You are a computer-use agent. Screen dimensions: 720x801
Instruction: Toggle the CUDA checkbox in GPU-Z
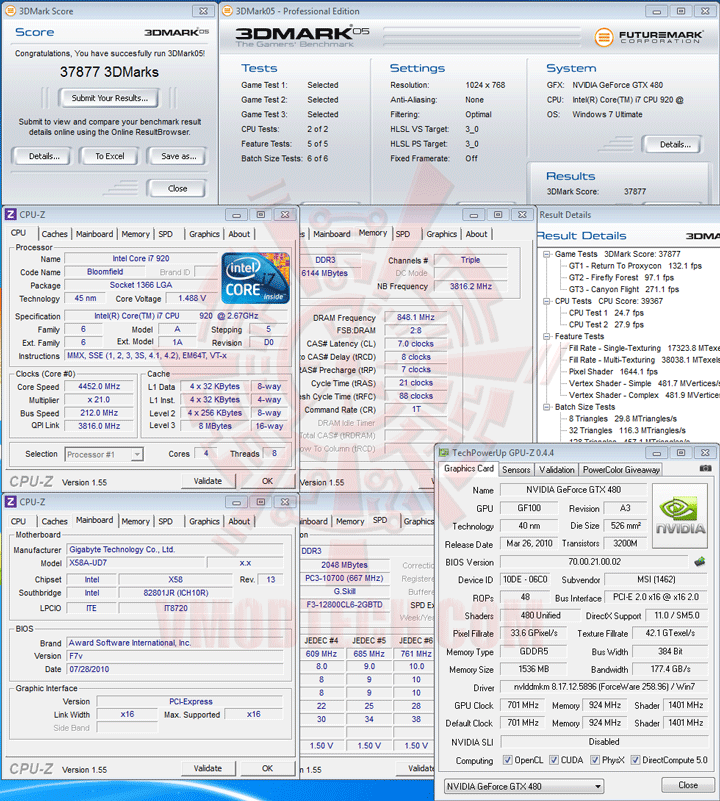point(554,760)
